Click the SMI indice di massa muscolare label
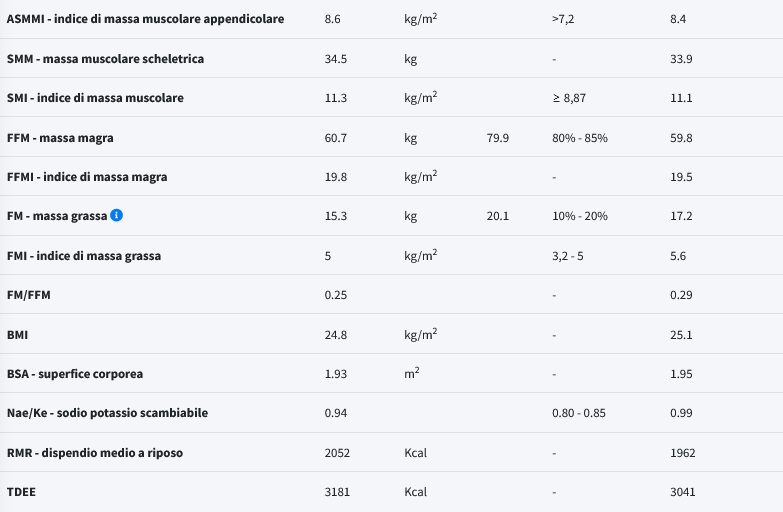Image resolution: width=783 pixels, height=512 pixels. (95, 98)
